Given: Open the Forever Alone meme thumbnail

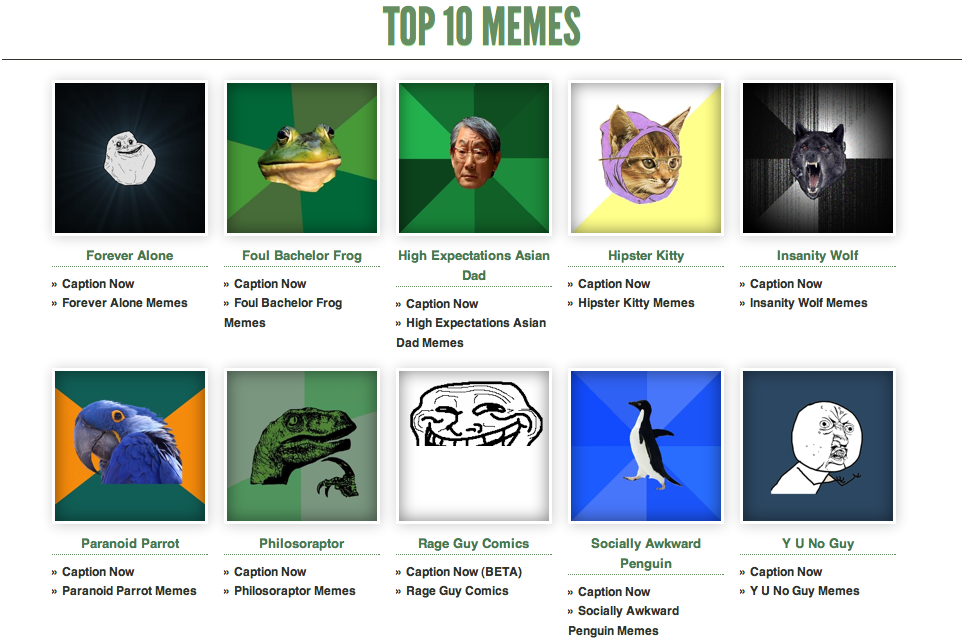Looking at the screenshot, I should pyautogui.click(x=130, y=158).
